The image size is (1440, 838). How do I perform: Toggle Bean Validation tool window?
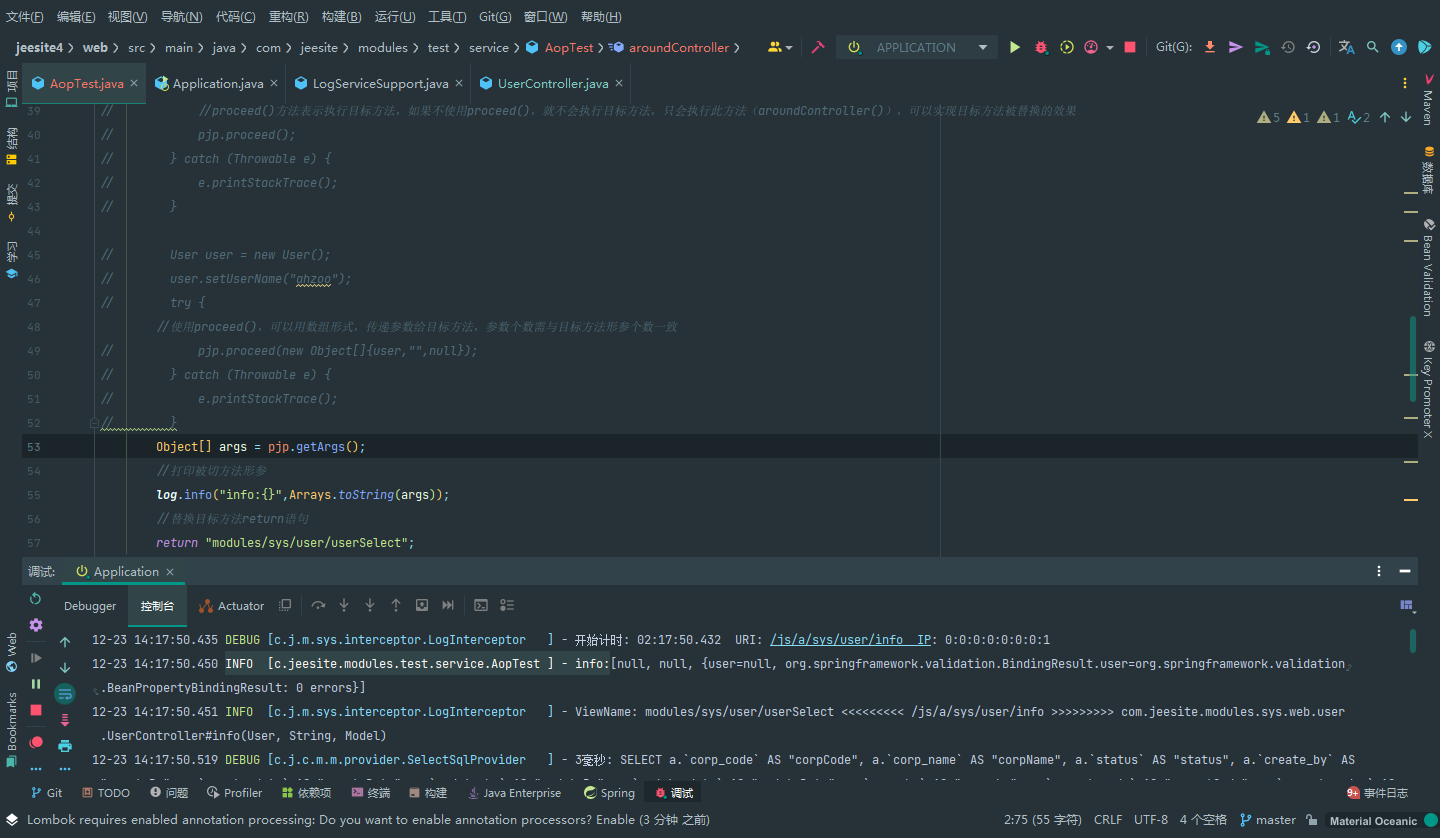click(x=1428, y=267)
